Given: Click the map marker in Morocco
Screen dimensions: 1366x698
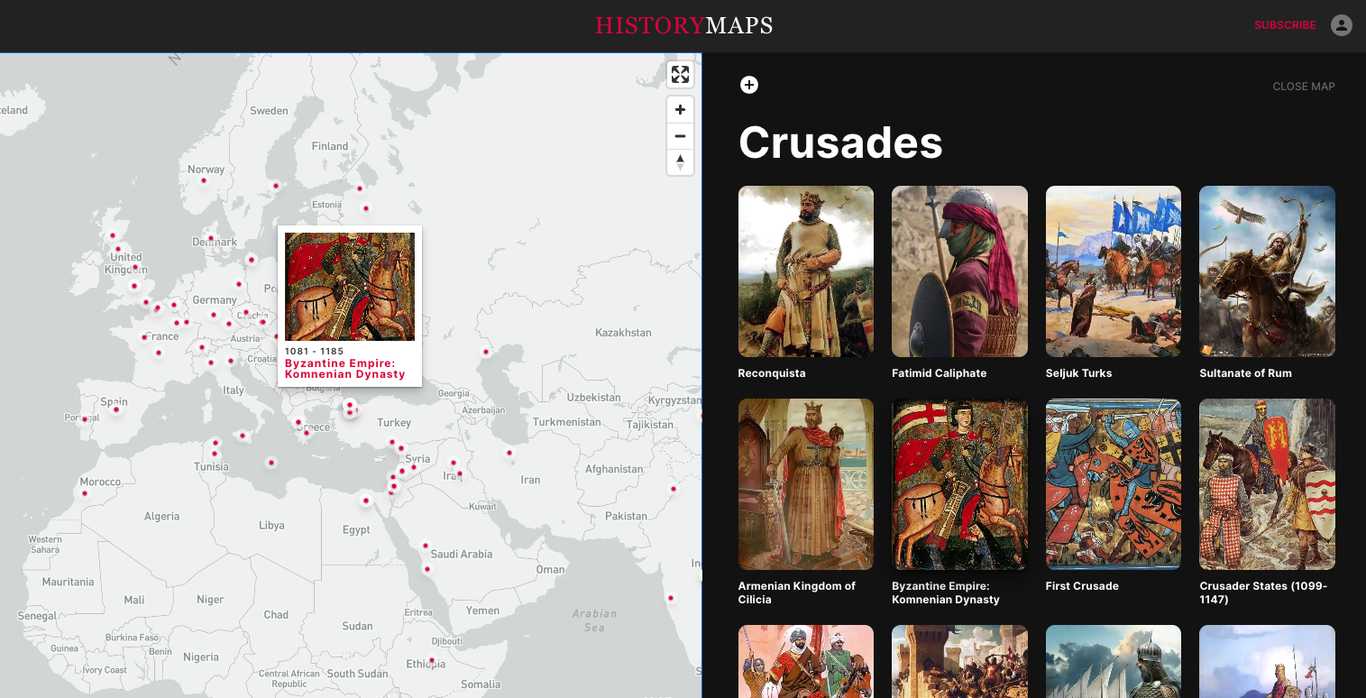Looking at the screenshot, I should (84, 493).
